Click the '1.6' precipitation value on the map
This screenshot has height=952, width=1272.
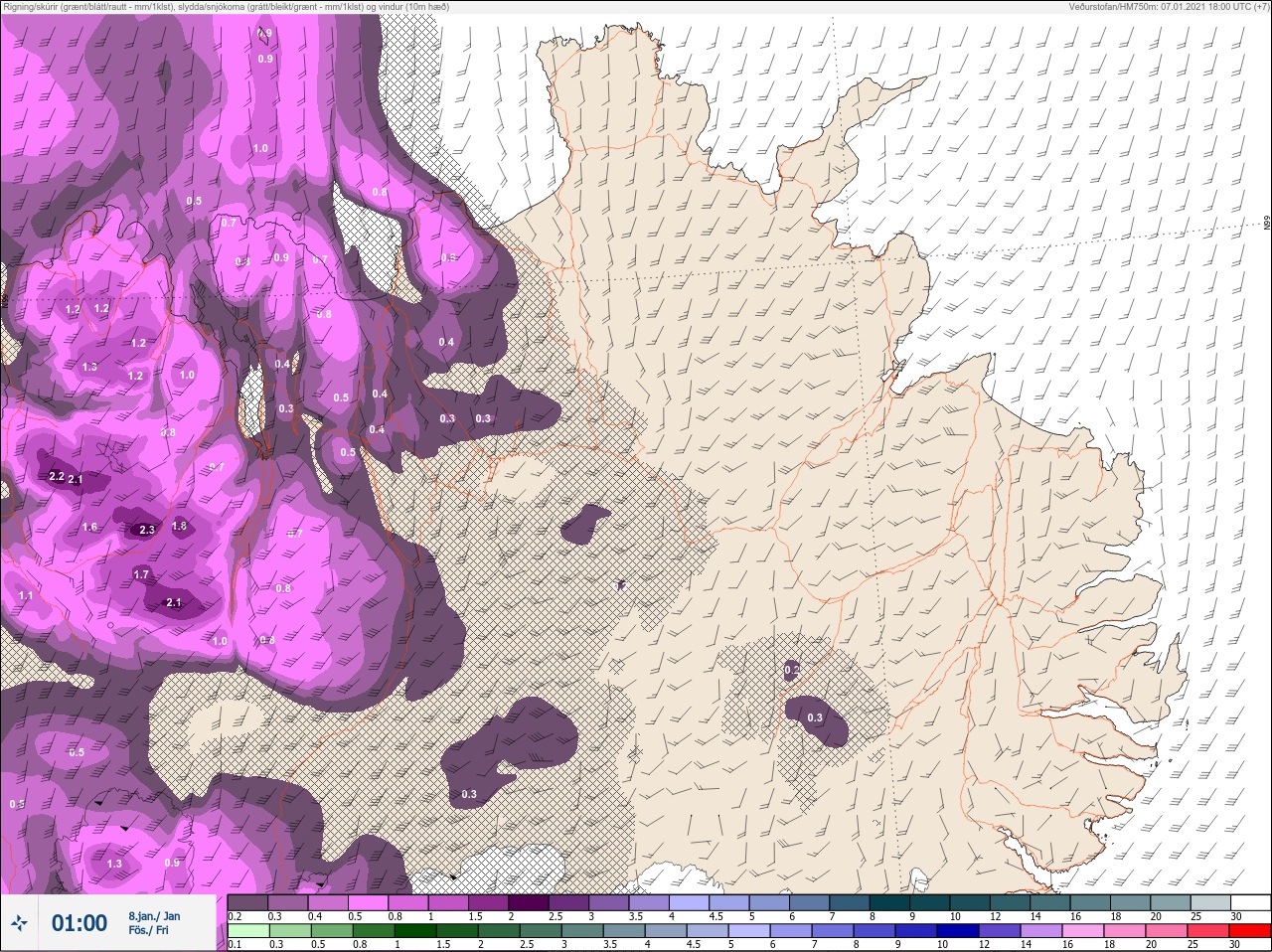pos(90,527)
